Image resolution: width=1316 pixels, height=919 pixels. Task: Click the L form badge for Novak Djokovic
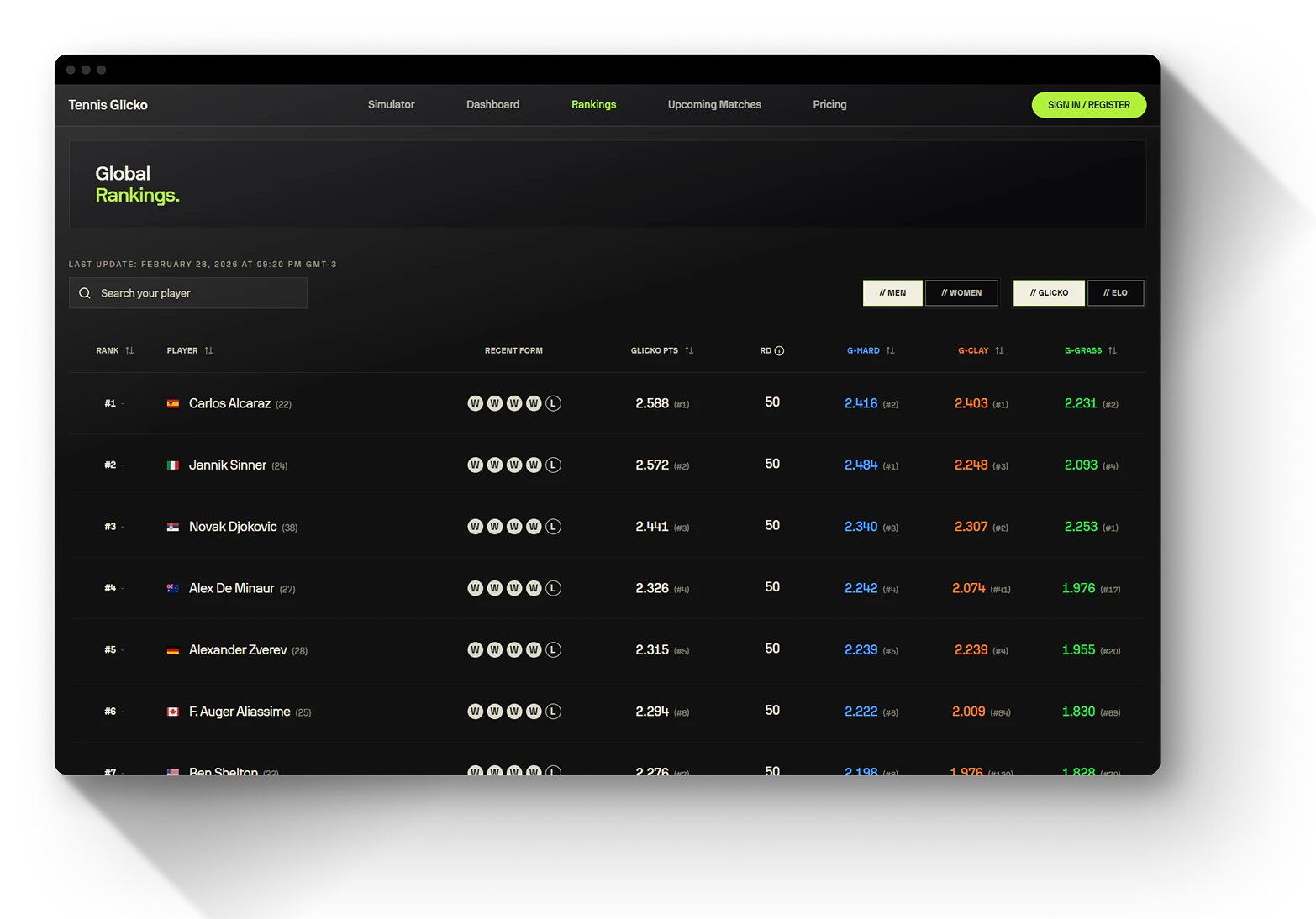pos(553,527)
